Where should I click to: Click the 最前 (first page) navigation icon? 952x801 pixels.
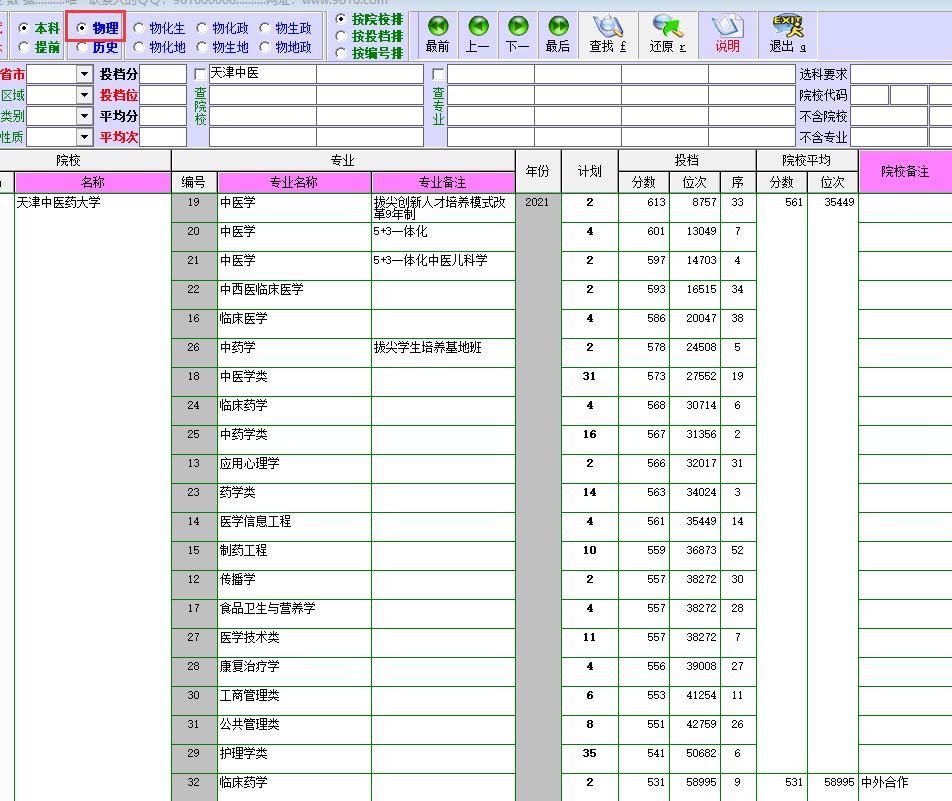(437, 27)
